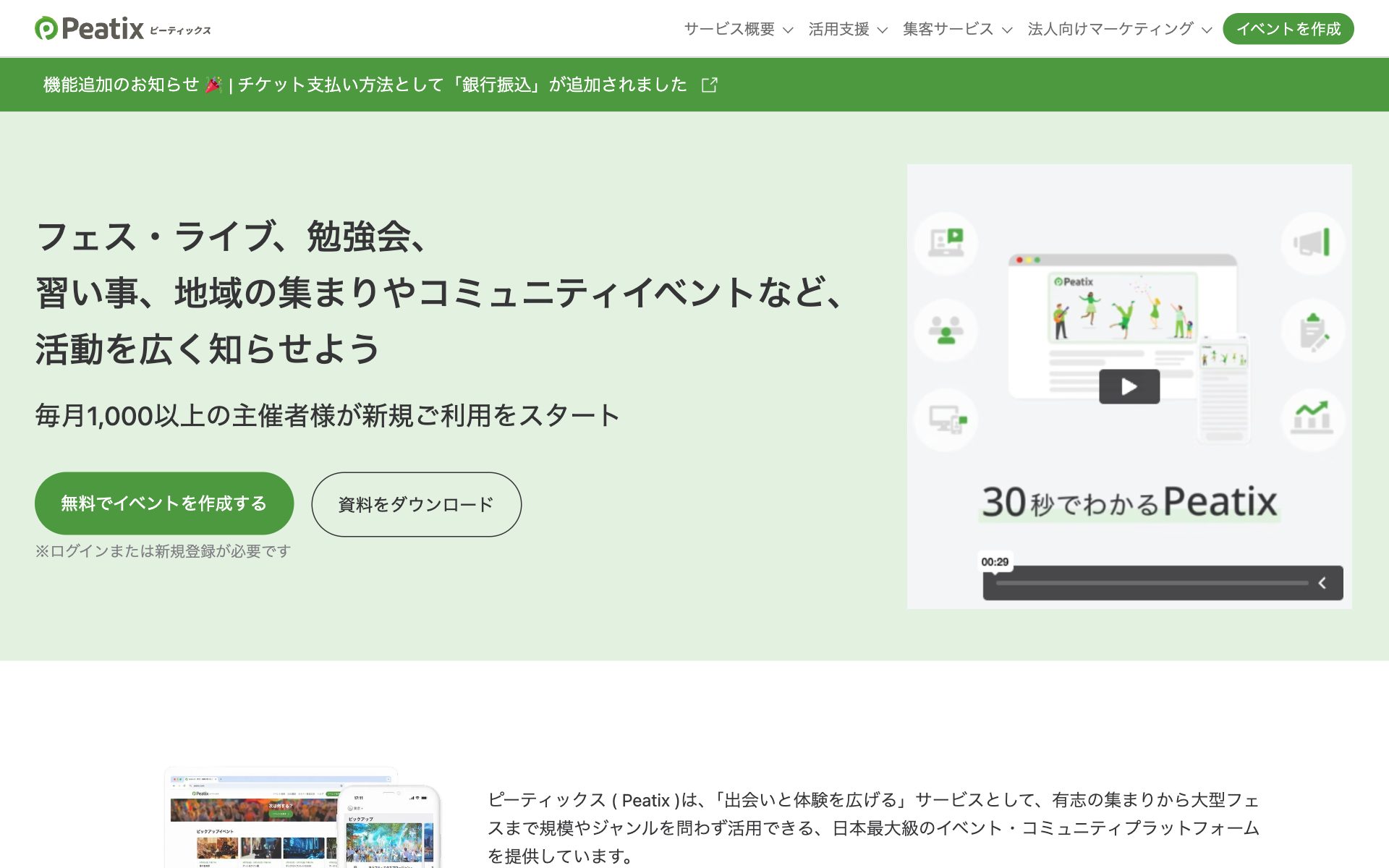The height and width of the screenshot is (868, 1389).
Task: Open the 法人向けマーケティング menu
Action: (1119, 29)
